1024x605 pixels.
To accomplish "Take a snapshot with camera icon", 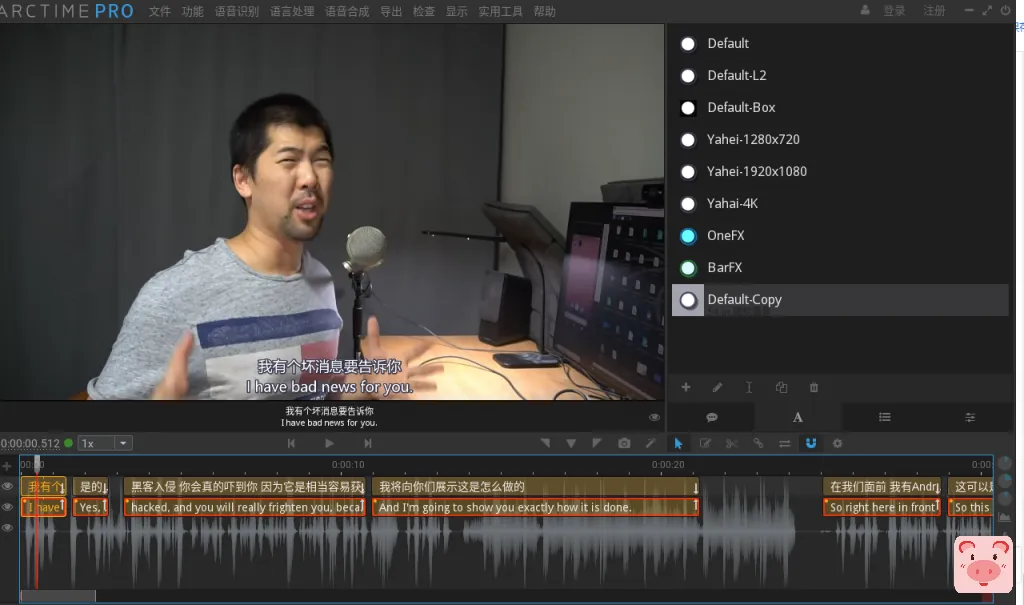I will point(624,443).
